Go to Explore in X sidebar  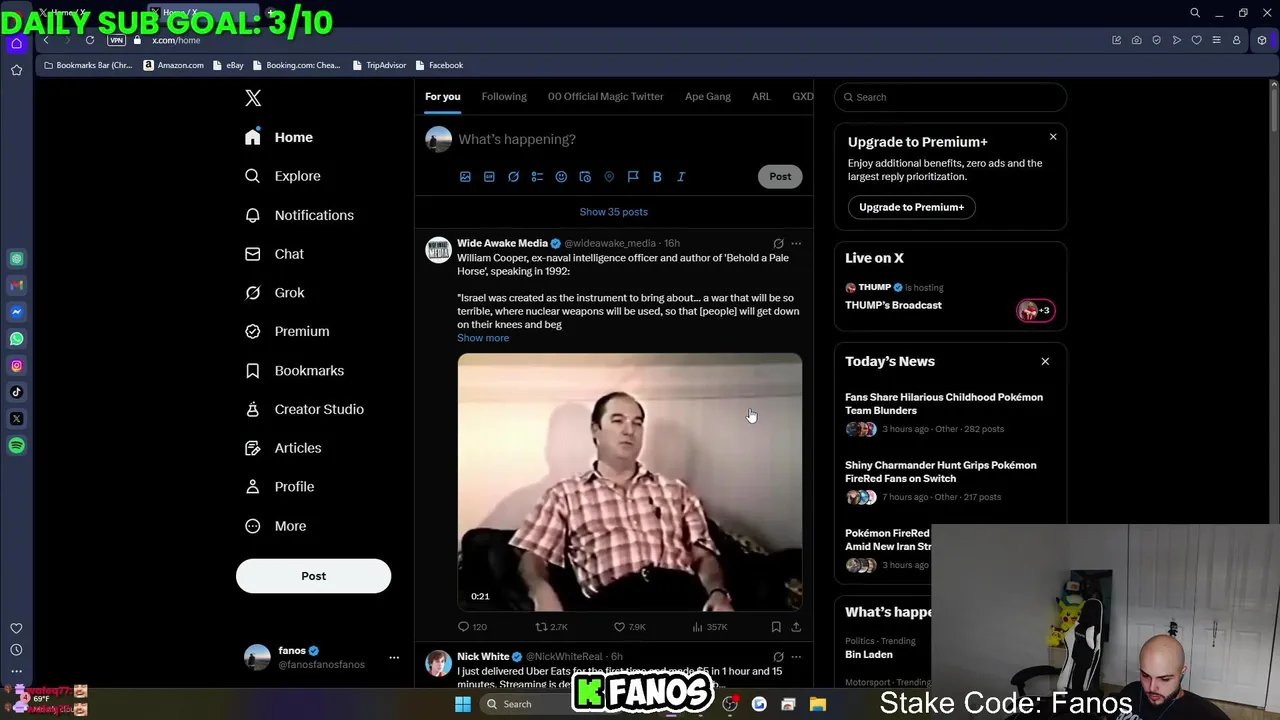click(283, 176)
